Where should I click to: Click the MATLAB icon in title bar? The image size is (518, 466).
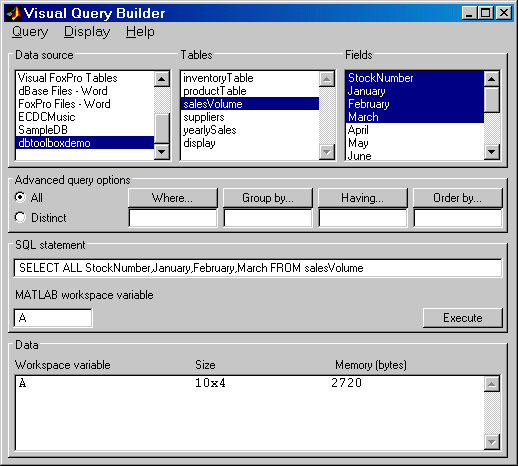tap(14, 13)
